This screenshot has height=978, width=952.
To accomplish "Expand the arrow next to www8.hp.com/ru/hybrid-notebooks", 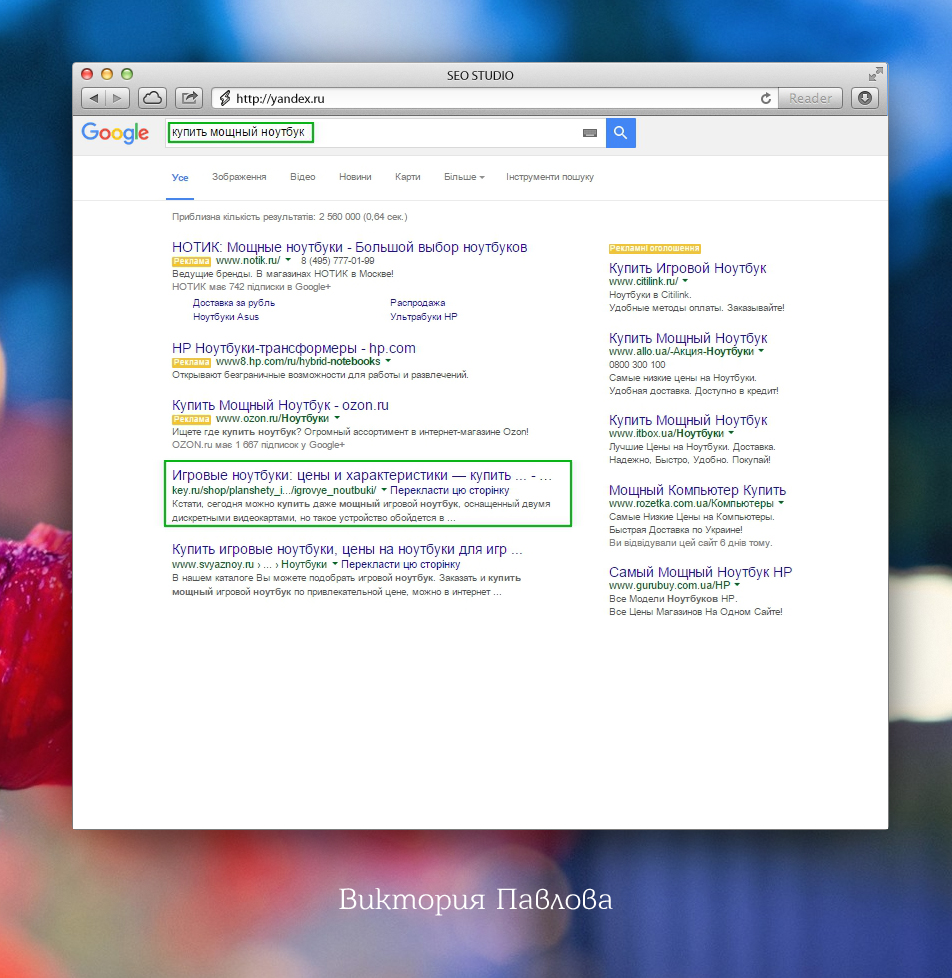I will point(388,361).
